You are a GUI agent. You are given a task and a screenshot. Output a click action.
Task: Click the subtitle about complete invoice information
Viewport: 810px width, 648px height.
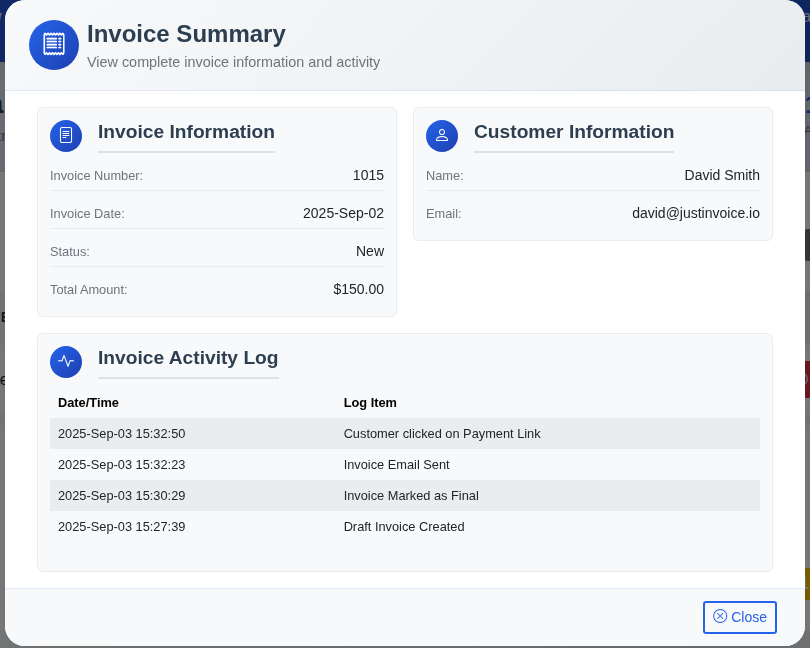point(233,62)
